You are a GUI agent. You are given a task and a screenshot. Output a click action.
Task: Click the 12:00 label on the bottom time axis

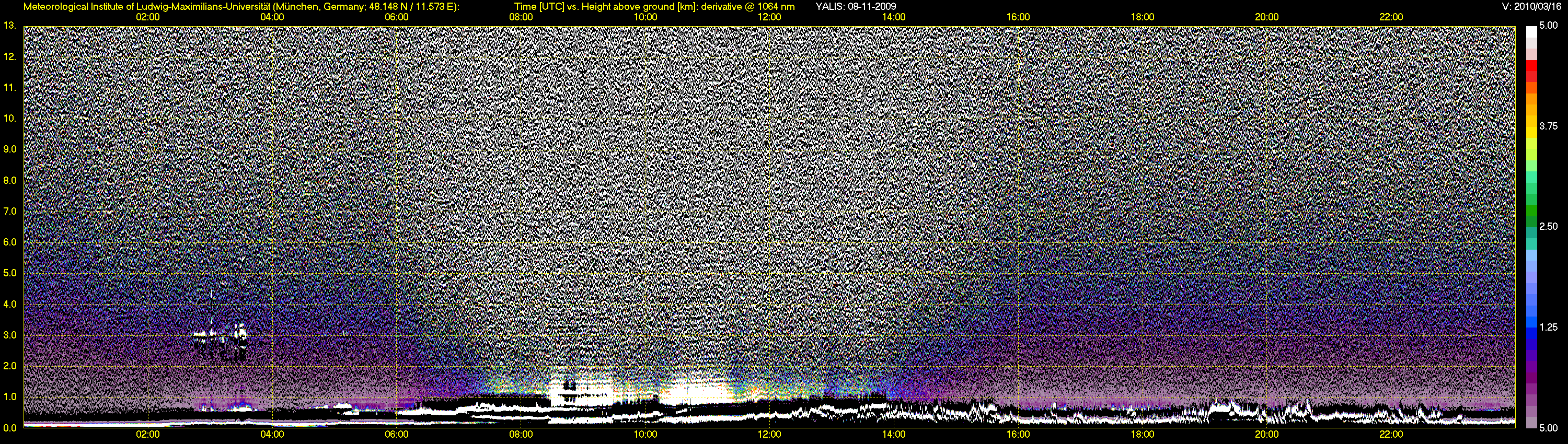click(769, 434)
